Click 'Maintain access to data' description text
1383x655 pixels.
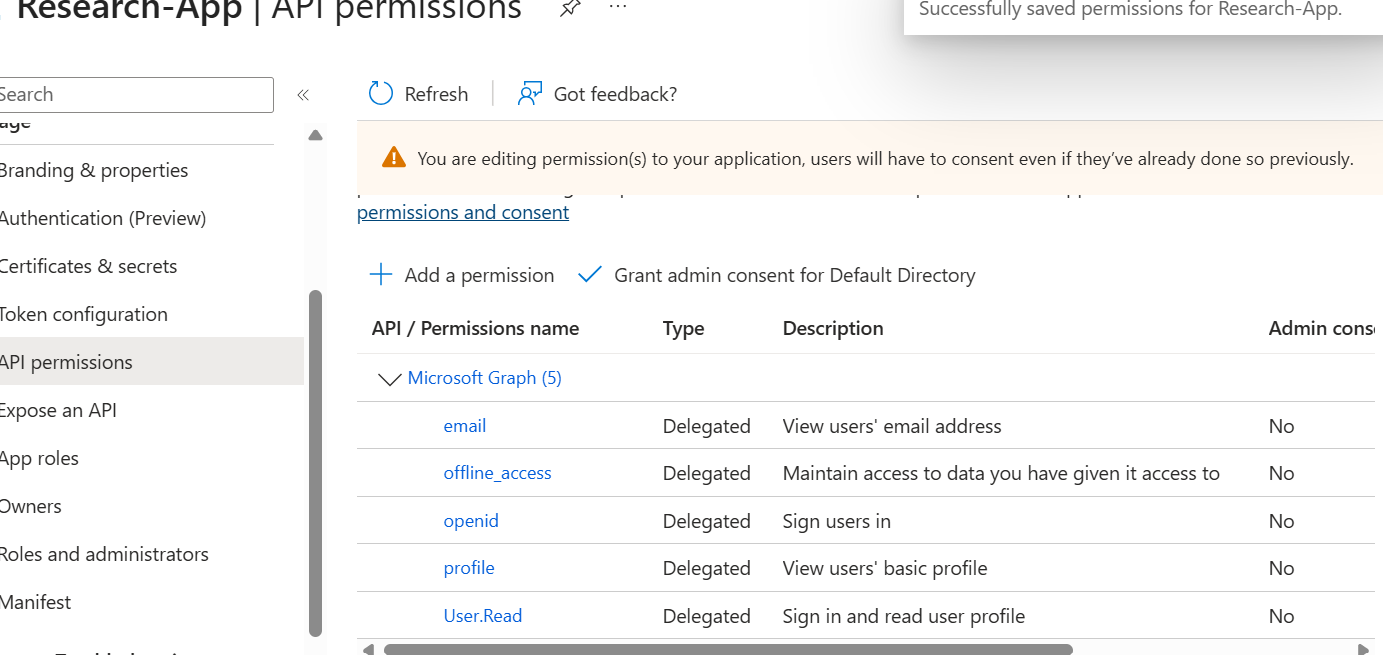[x=1001, y=473]
